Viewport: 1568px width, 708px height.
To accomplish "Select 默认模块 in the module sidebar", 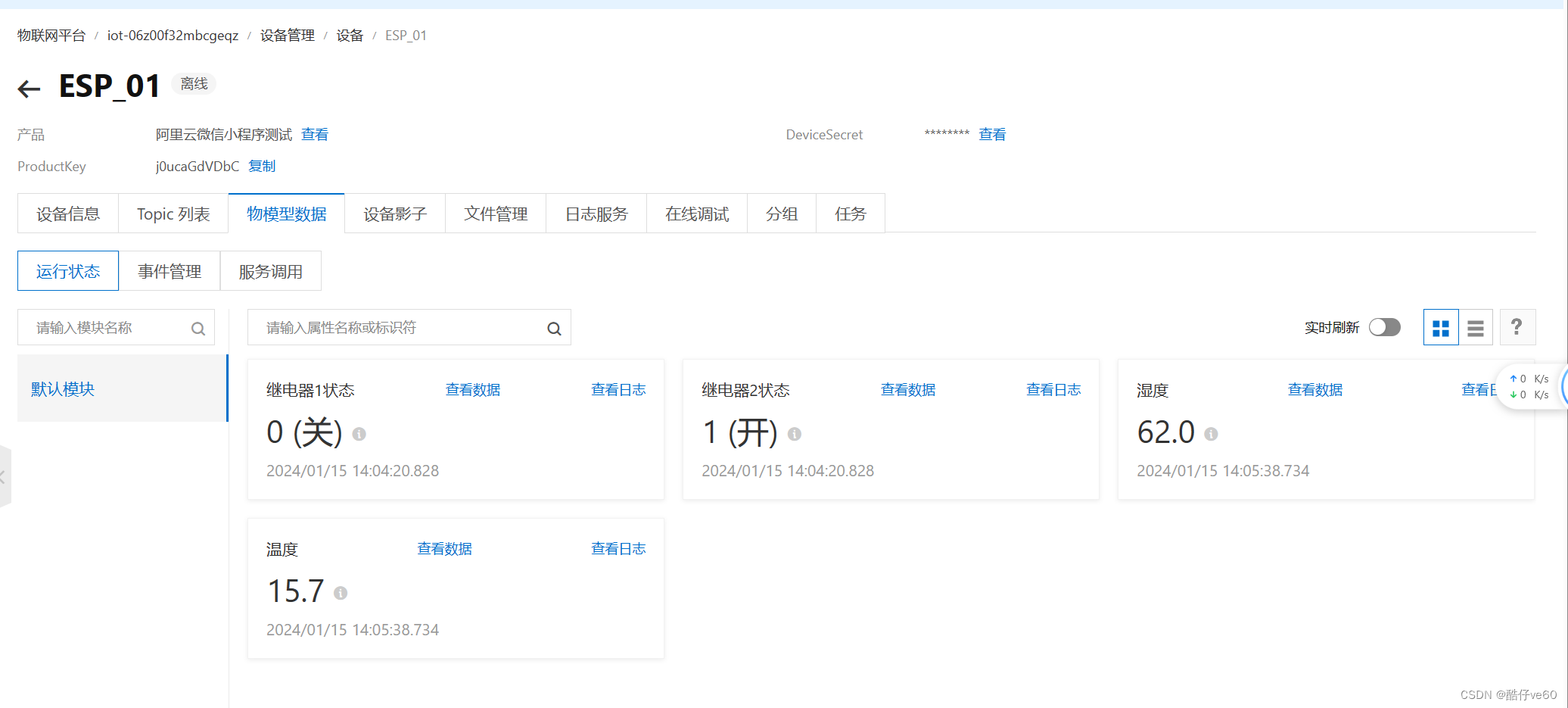I will [x=62, y=388].
